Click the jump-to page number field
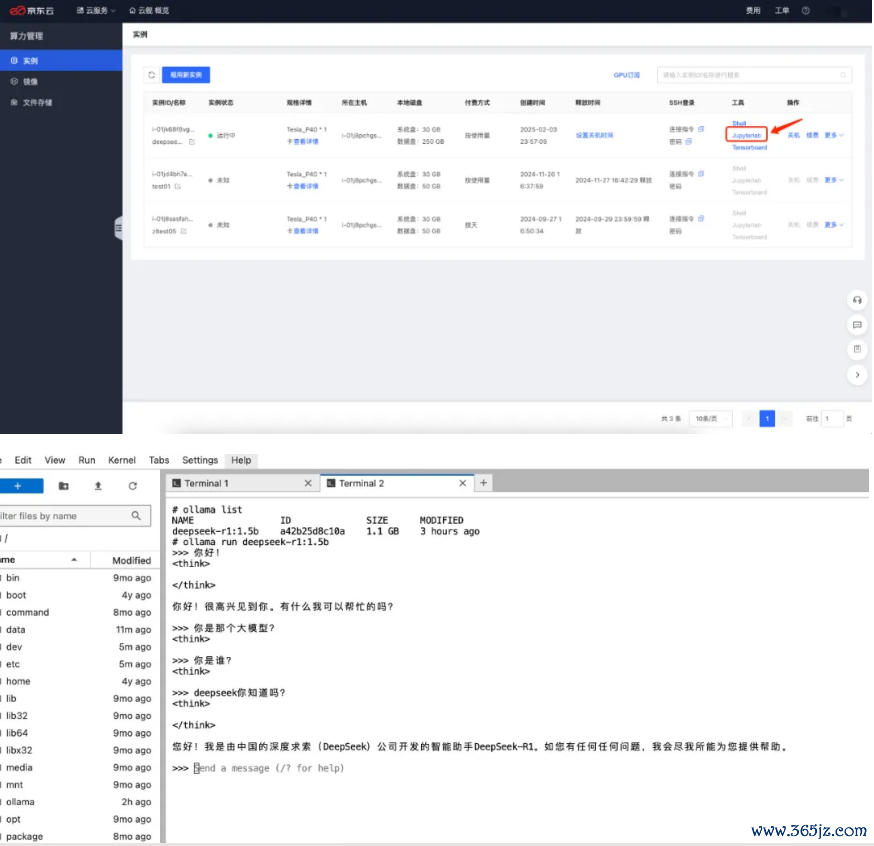This screenshot has height=846, width=874. point(832,419)
